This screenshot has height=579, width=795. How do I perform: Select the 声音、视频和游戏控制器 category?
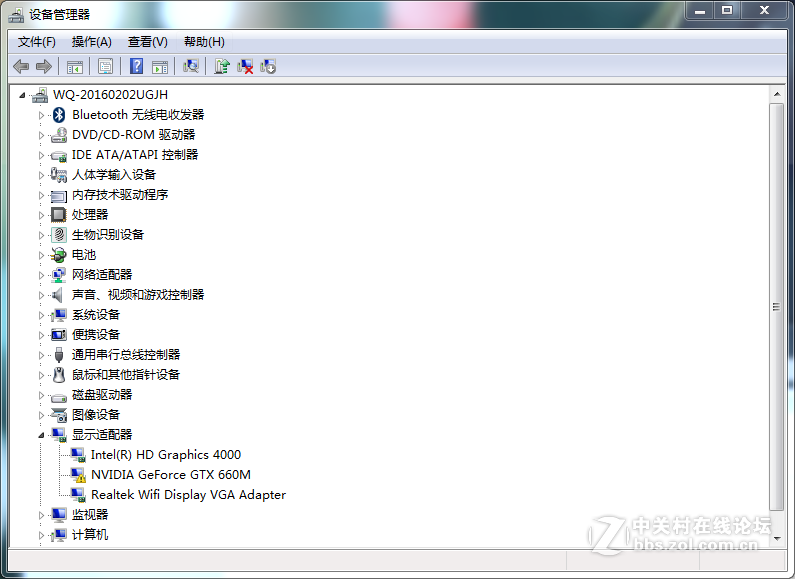(x=138, y=295)
